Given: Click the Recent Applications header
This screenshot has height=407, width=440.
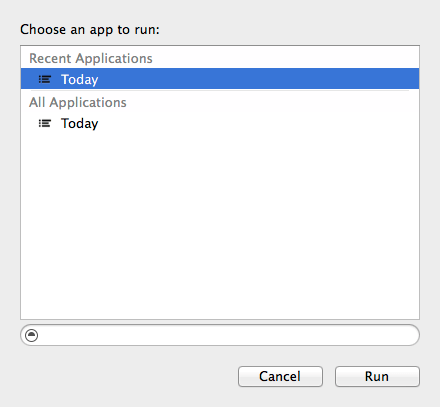Looking at the screenshot, I should [x=91, y=58].
